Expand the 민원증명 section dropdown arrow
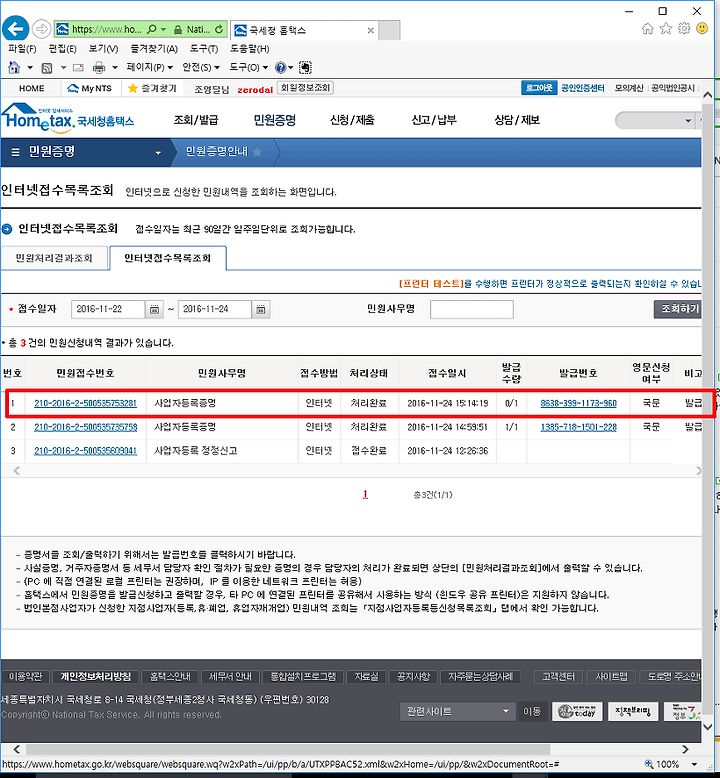The width and height of the screenshot is (720, 778). click(x=158, y=153)
